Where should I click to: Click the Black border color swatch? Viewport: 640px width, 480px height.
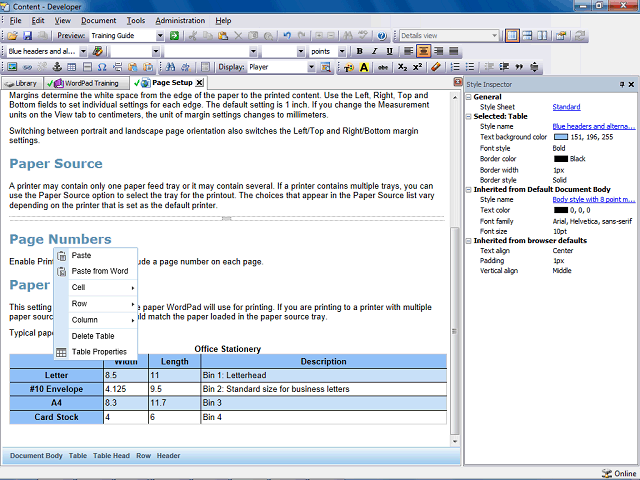coord(561,159)
